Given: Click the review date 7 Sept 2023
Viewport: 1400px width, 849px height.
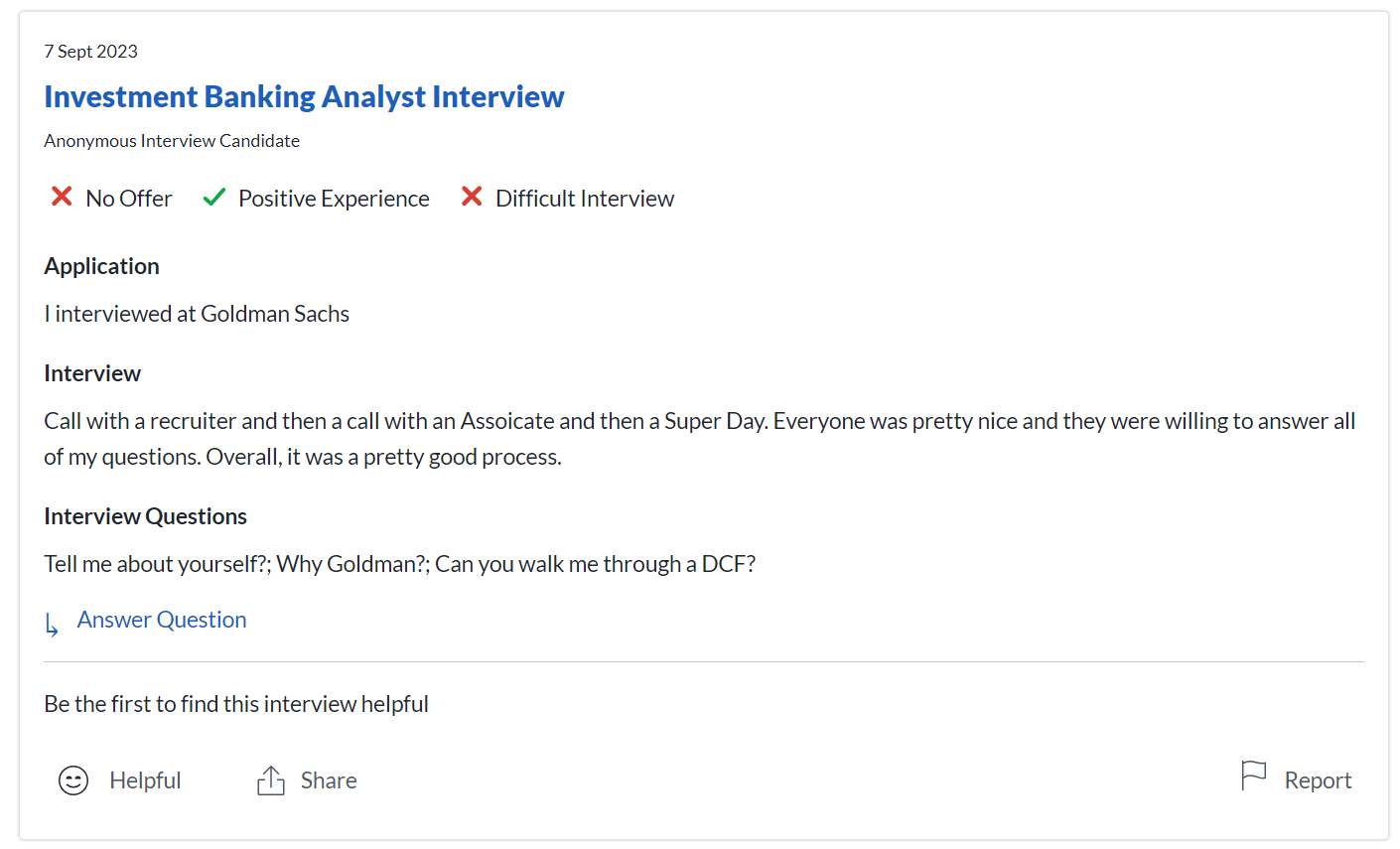Looking at the screenshot, I should tap(90, 51).
